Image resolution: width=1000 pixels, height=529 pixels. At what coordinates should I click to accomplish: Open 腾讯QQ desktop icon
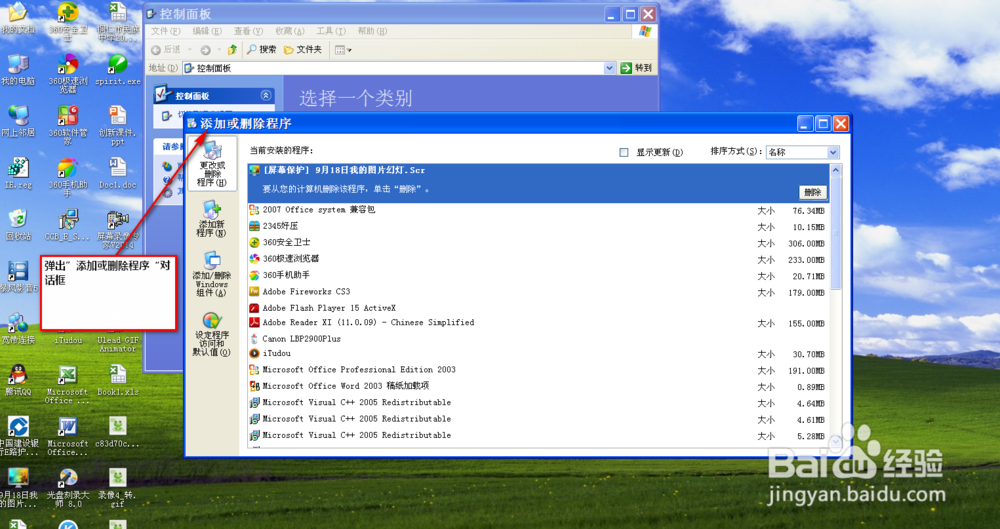pyautogui.click(x=18, y=380)
